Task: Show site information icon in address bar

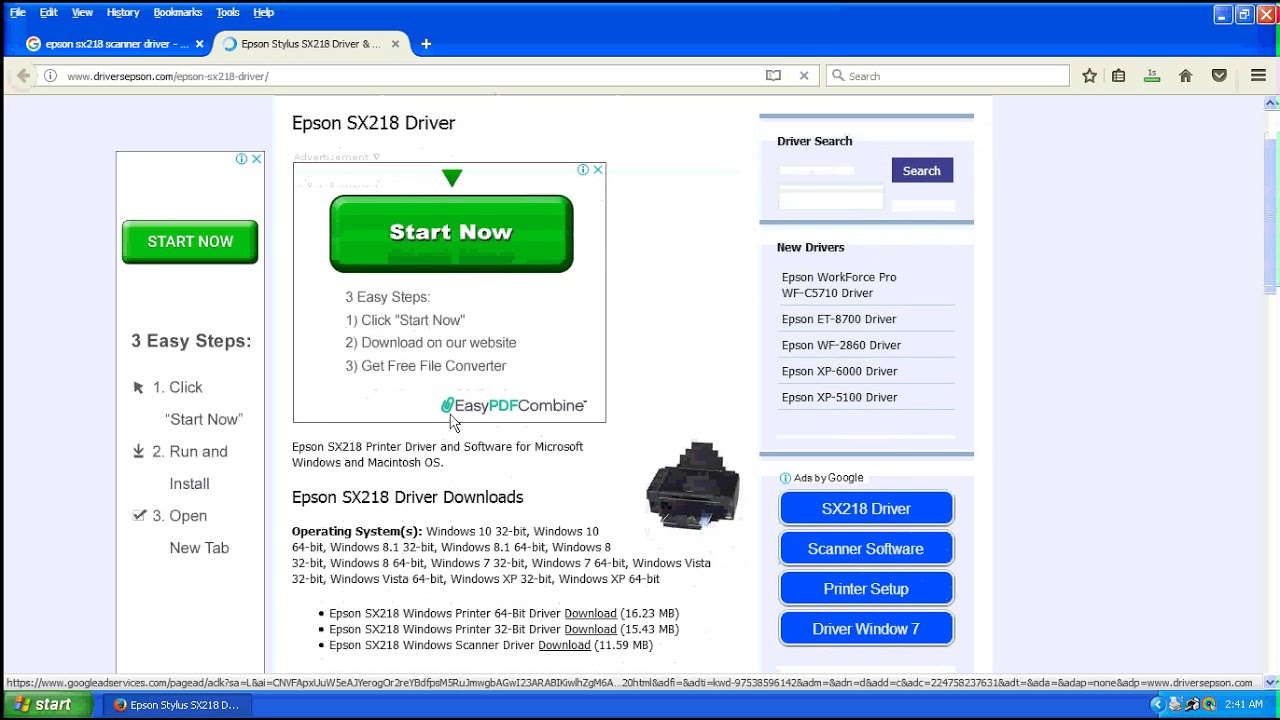Action: point(50,76)
